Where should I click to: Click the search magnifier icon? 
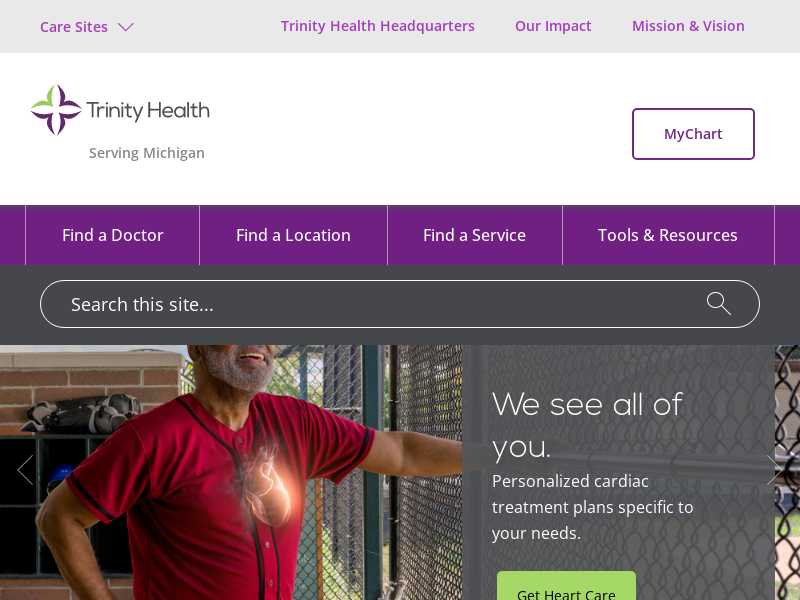(718, 304)
